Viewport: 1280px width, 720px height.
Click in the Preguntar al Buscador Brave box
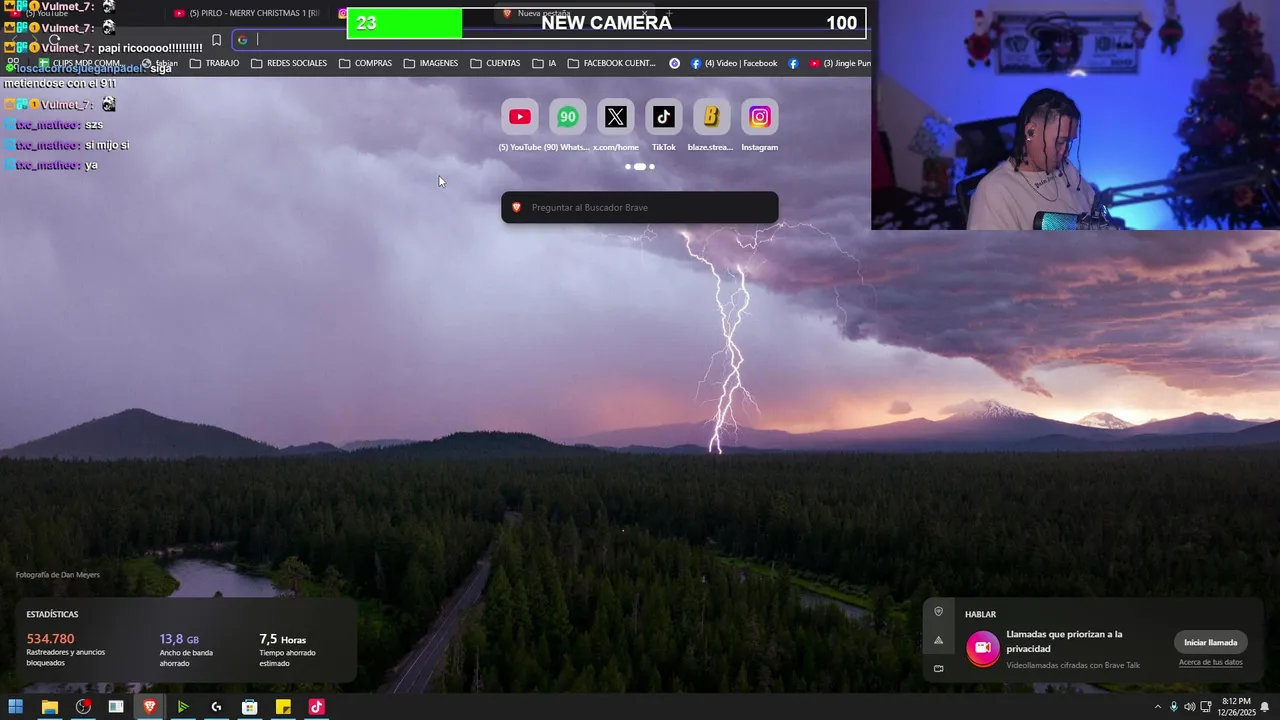(640, 207)
